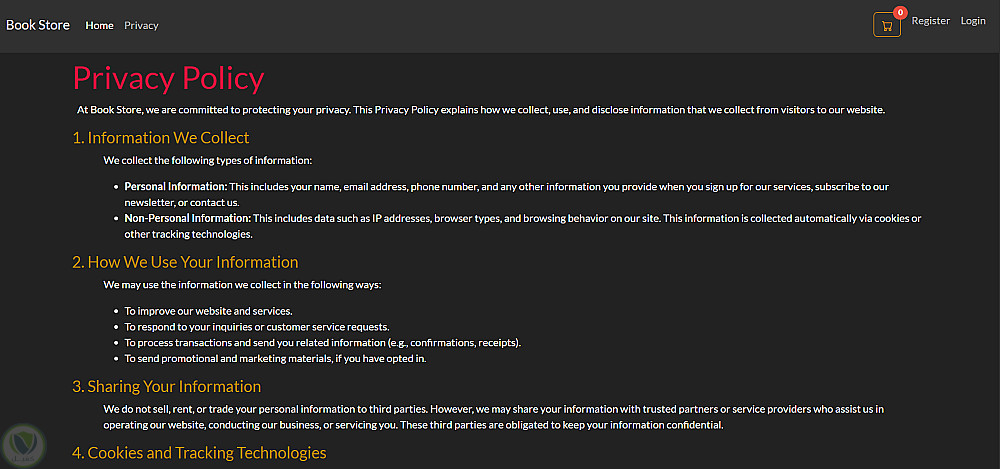
Task: Open the shopping cart icon
Action: coord(886,26)
